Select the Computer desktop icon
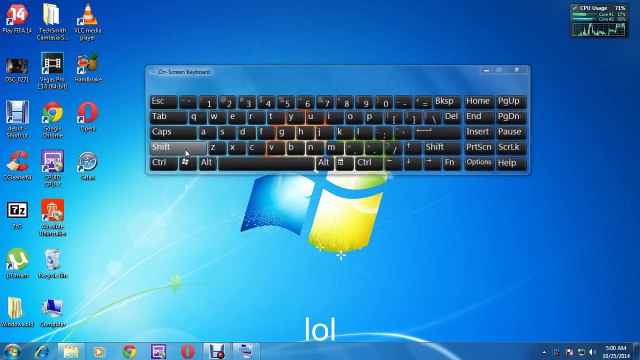 point(52,313)
